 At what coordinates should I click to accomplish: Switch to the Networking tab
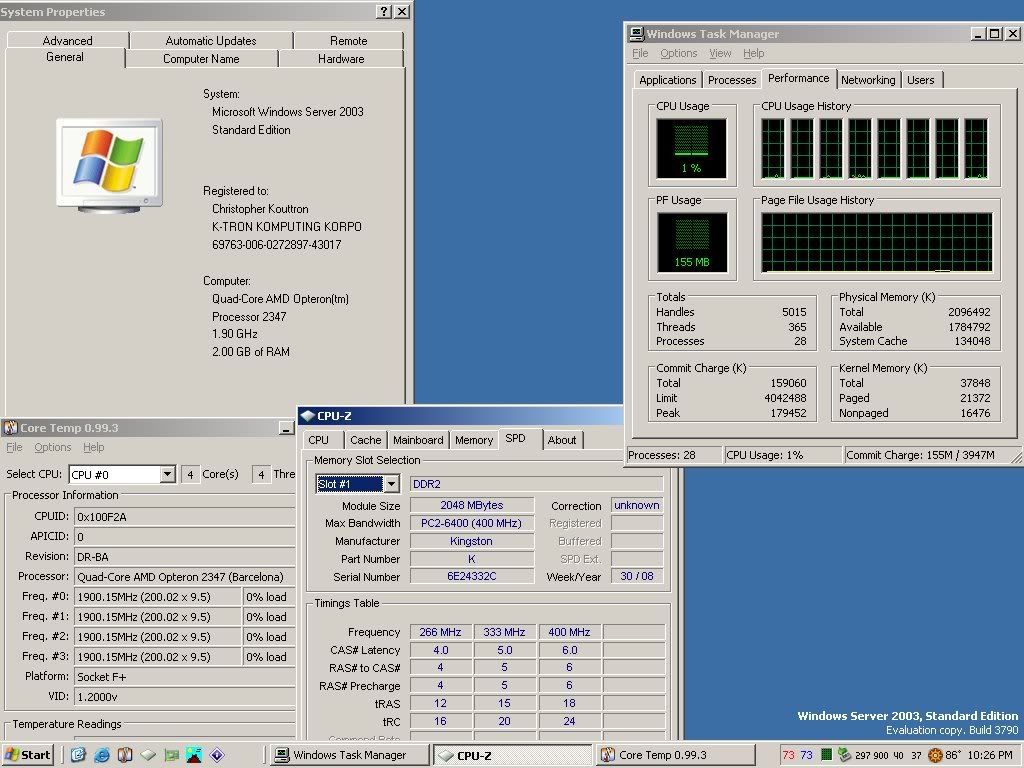(x=868, y=80)
